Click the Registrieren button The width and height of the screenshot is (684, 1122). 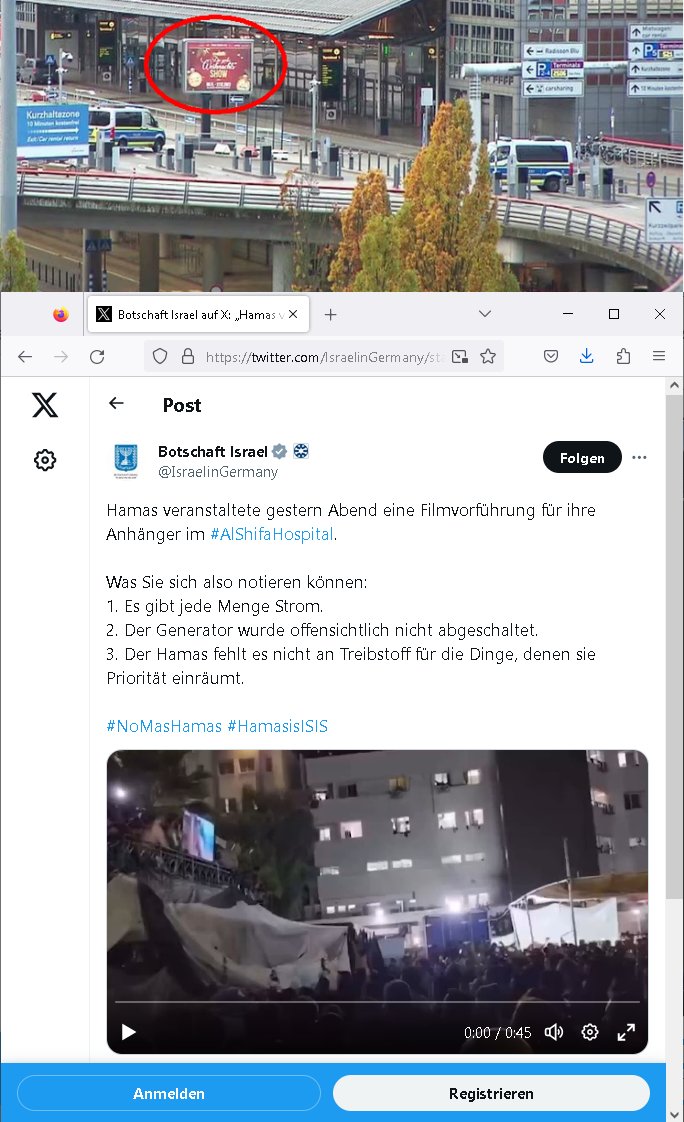491,1093
